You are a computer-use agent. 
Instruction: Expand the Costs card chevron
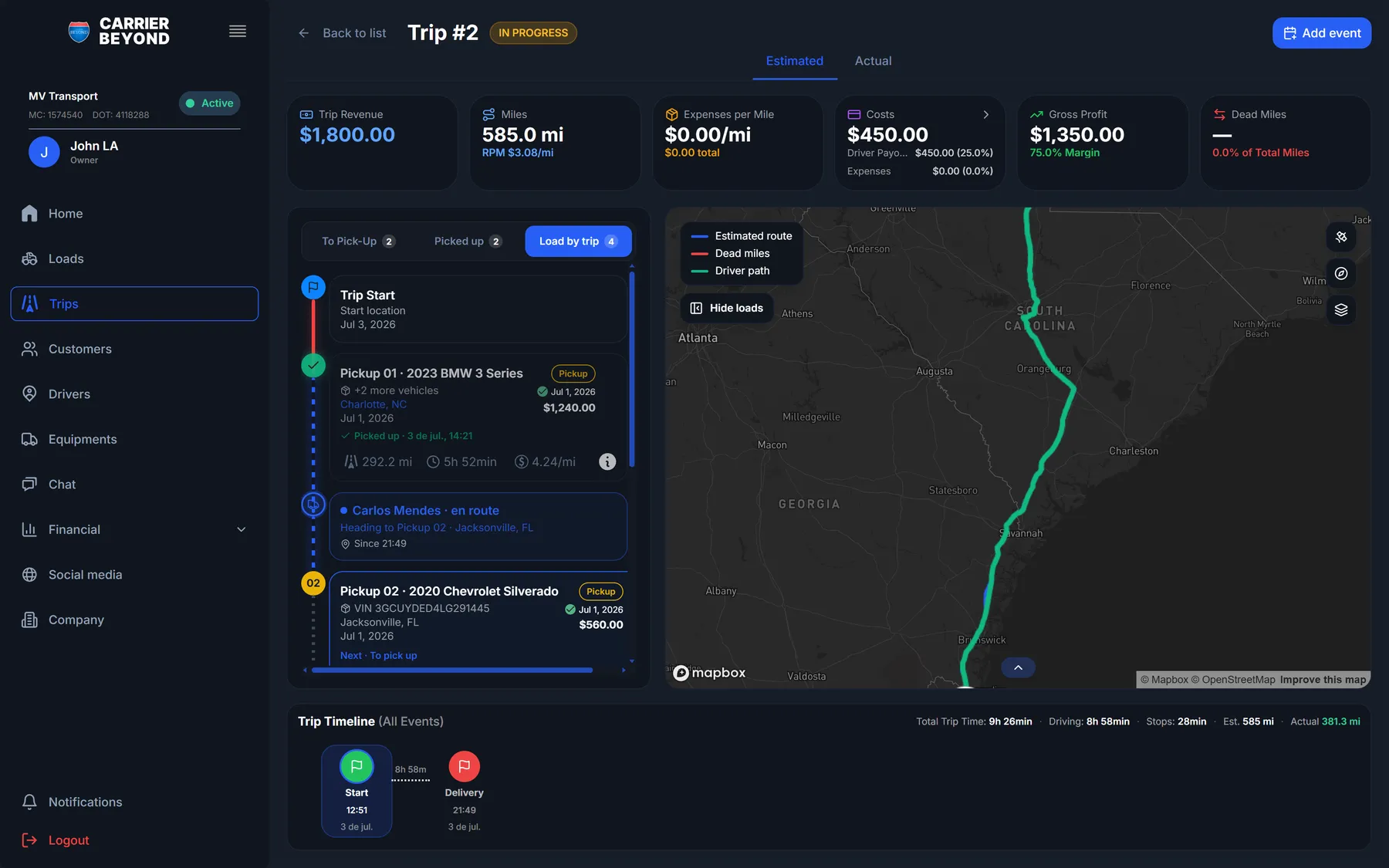(x=985, y=114)
